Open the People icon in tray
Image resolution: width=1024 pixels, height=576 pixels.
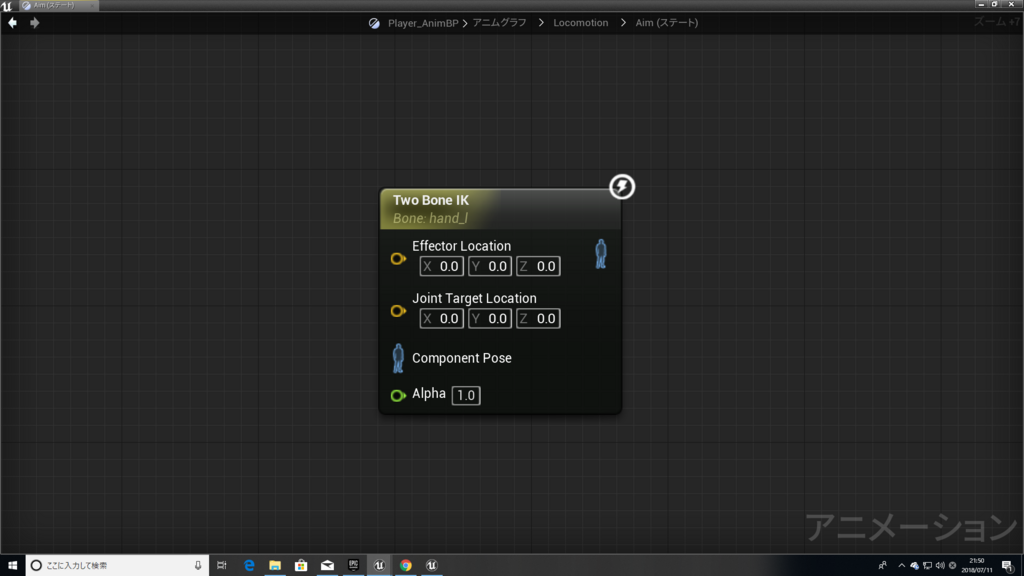pos(883,566)
